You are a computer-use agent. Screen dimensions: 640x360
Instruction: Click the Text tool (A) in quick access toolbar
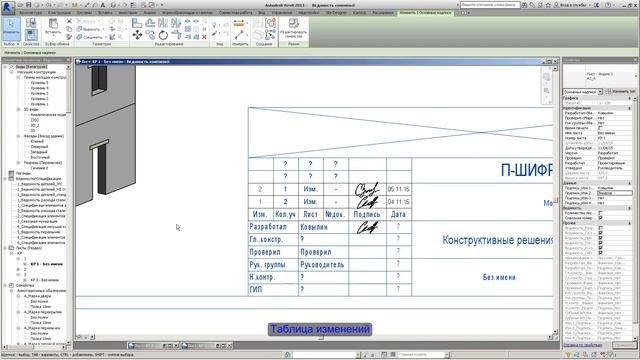click(x=103, y=5)
